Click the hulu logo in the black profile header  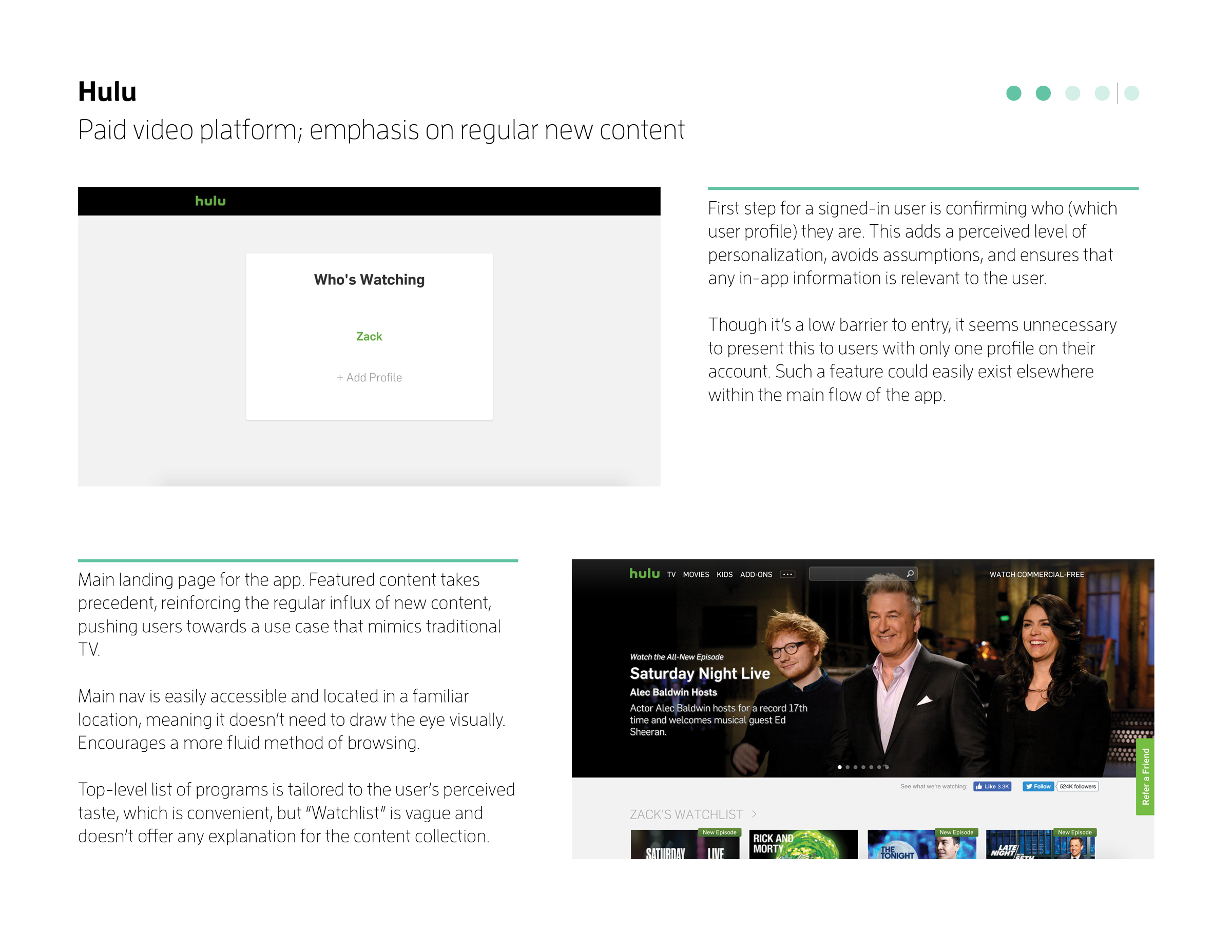click(x=210, y=201)
